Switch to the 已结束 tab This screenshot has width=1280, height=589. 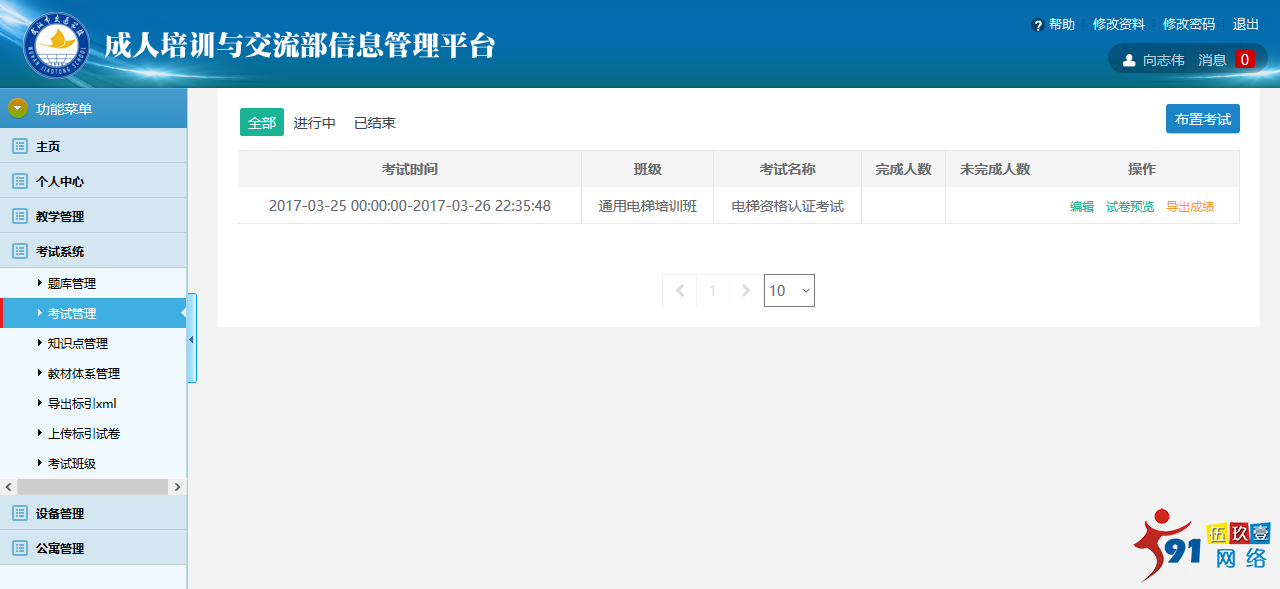[x=375, y=122]
